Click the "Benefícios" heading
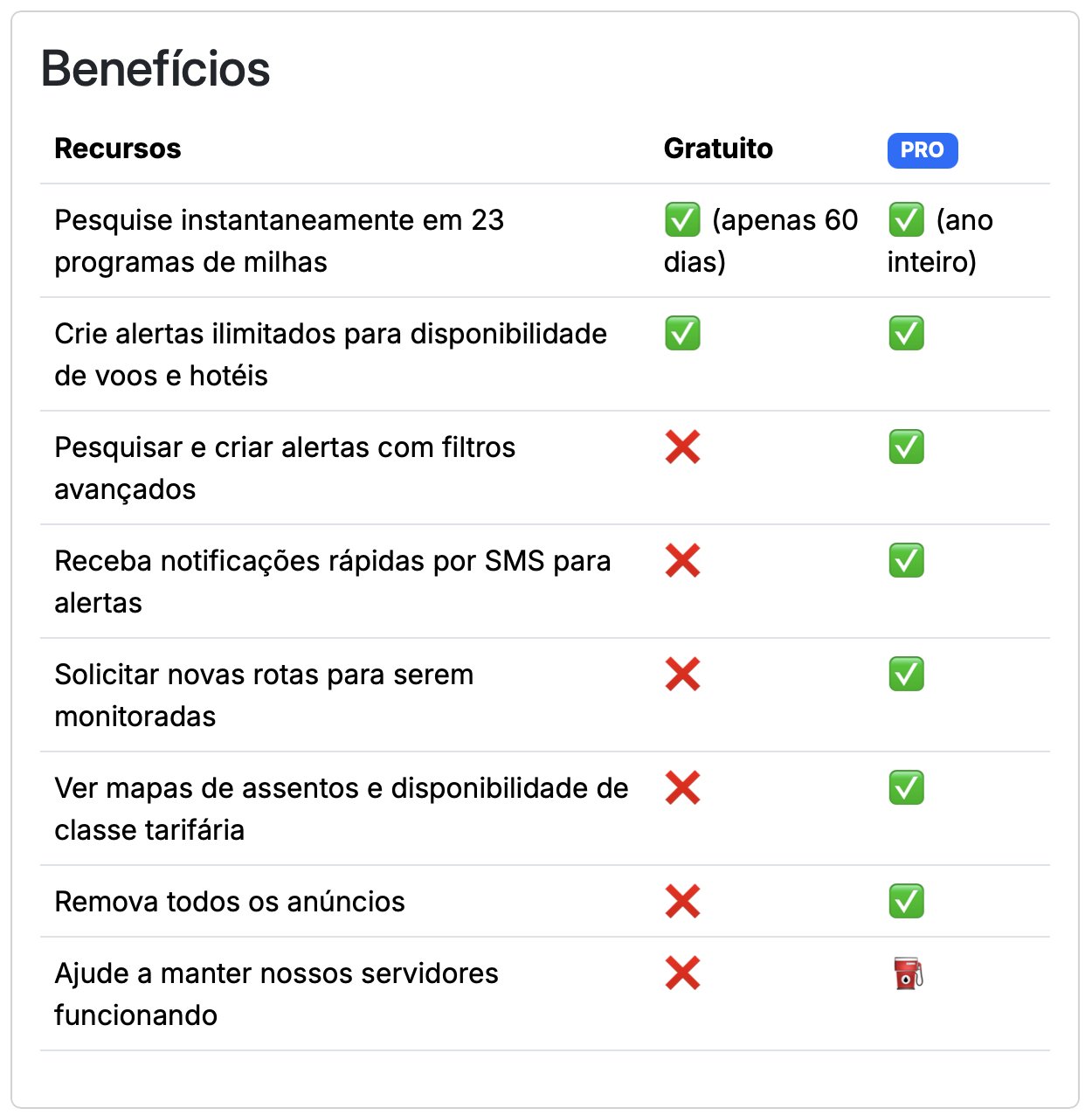This screenshot has width=1092, height=1115. [156, 69]
